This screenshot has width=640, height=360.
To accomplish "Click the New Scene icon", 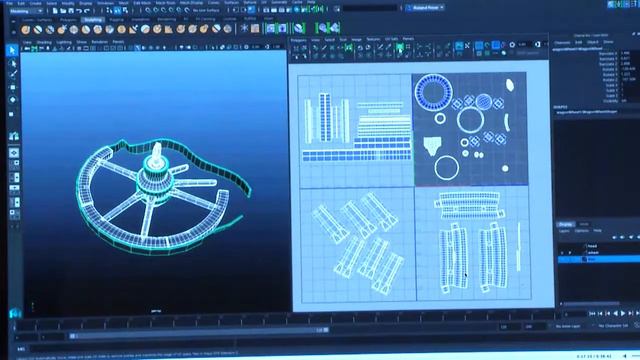I will click(x=55, y=11).
